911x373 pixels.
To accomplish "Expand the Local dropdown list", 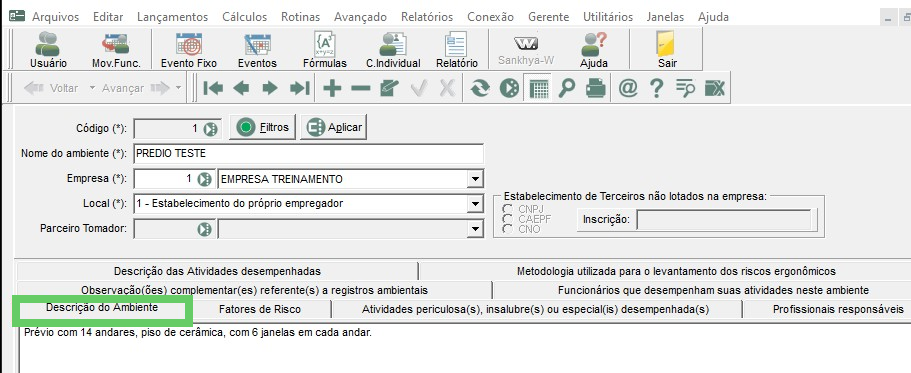I will click(x=476, y=204).
